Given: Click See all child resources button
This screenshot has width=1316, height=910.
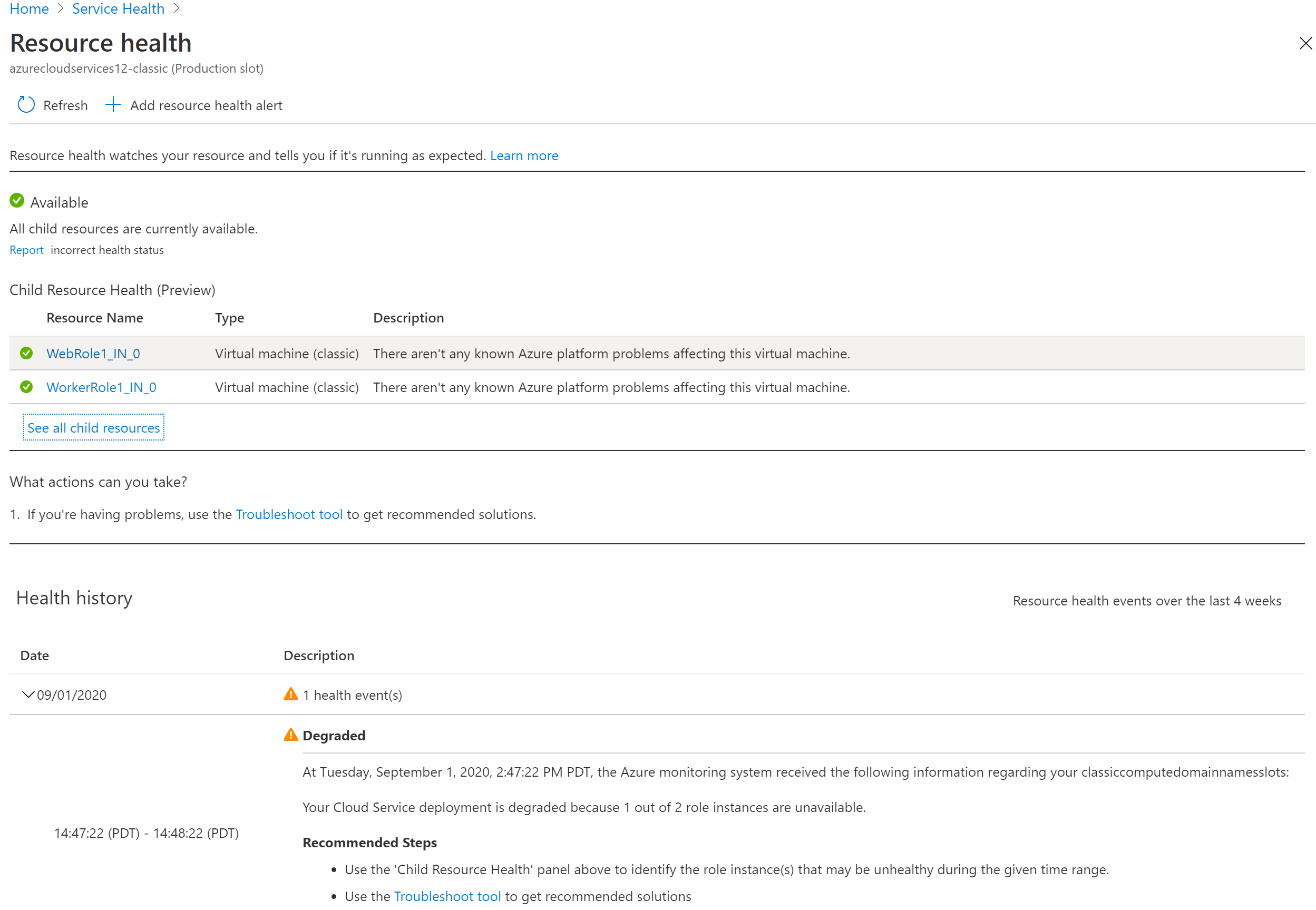Looking at the screenshot, I should 93,427.
